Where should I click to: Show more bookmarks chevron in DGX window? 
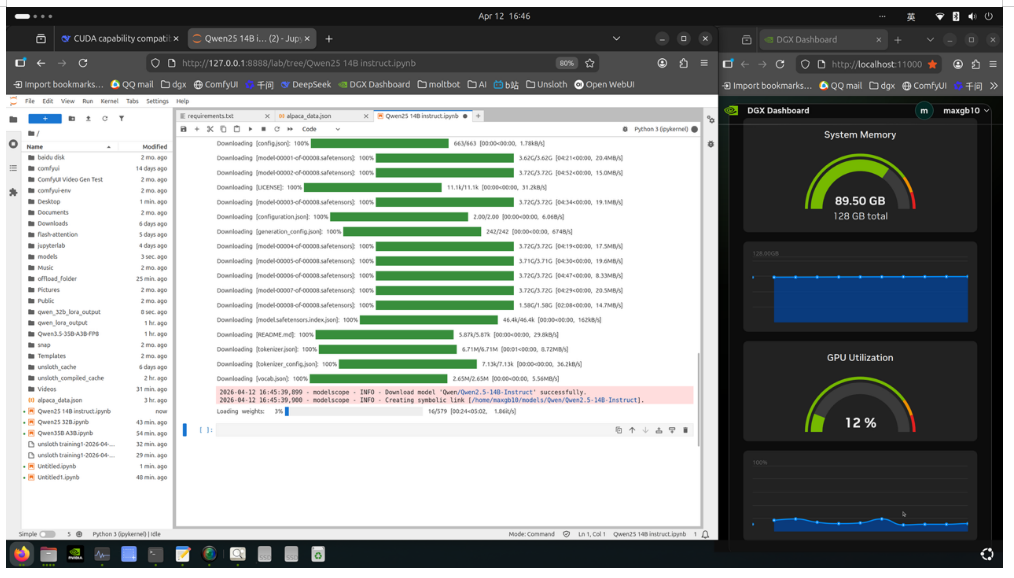[994, 85]
